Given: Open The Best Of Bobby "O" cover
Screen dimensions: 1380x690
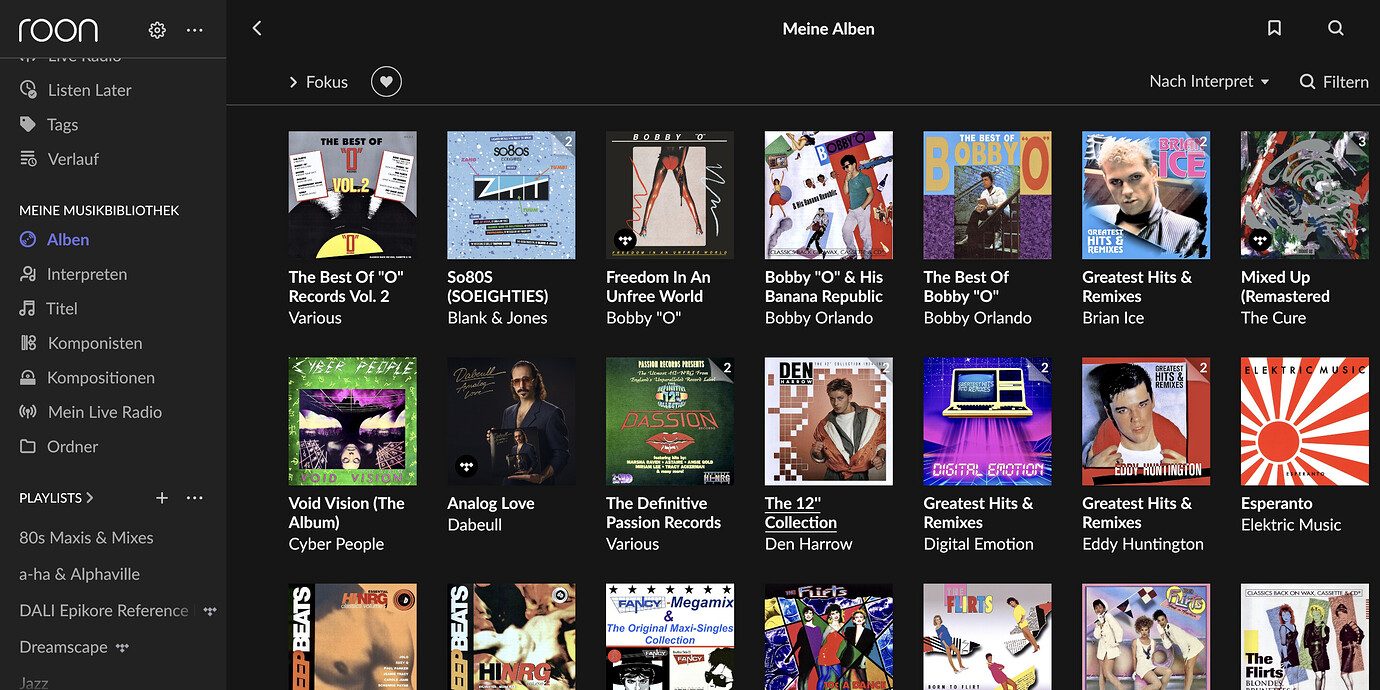Looking at the screenshot, I should pyautogui.click(x=987, y=196).
